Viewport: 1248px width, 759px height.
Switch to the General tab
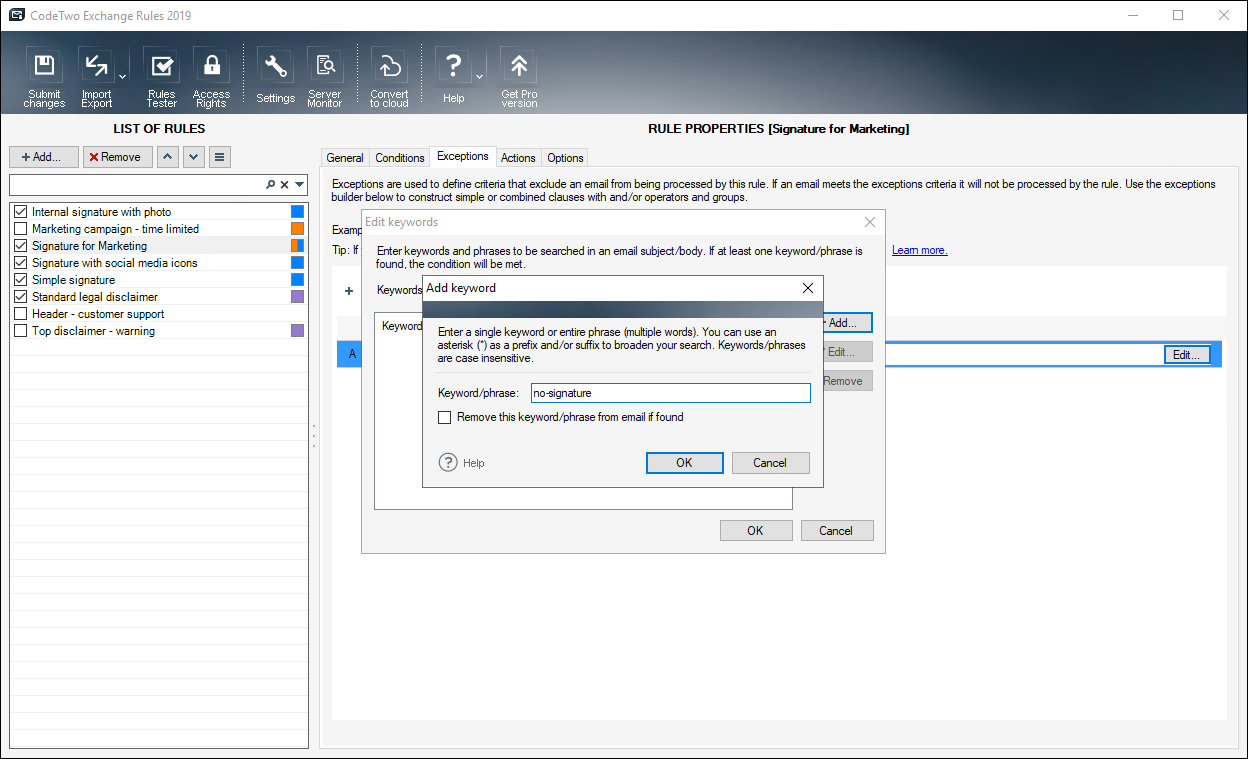coord(345,158)
